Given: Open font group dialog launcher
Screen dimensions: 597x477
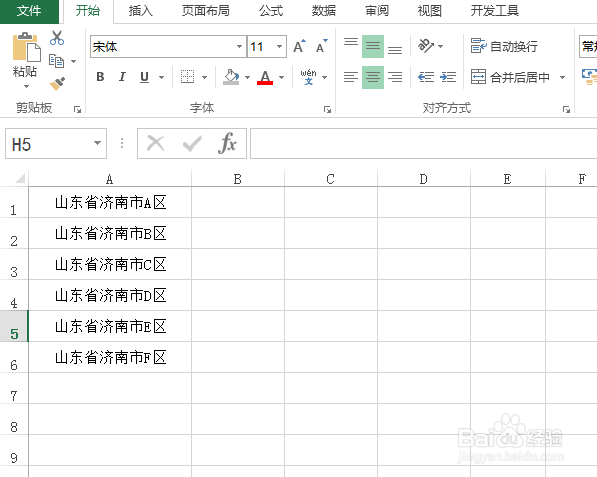Looking at the screenshot, I should tap(327, 110).
